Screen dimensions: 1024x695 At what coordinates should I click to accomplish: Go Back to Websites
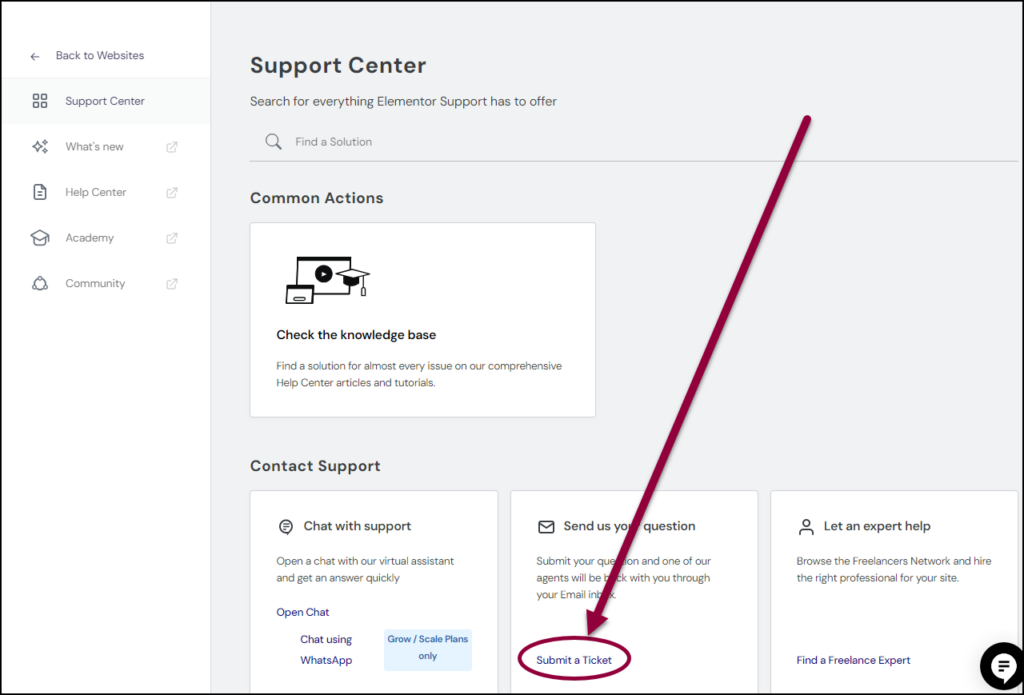99,56
